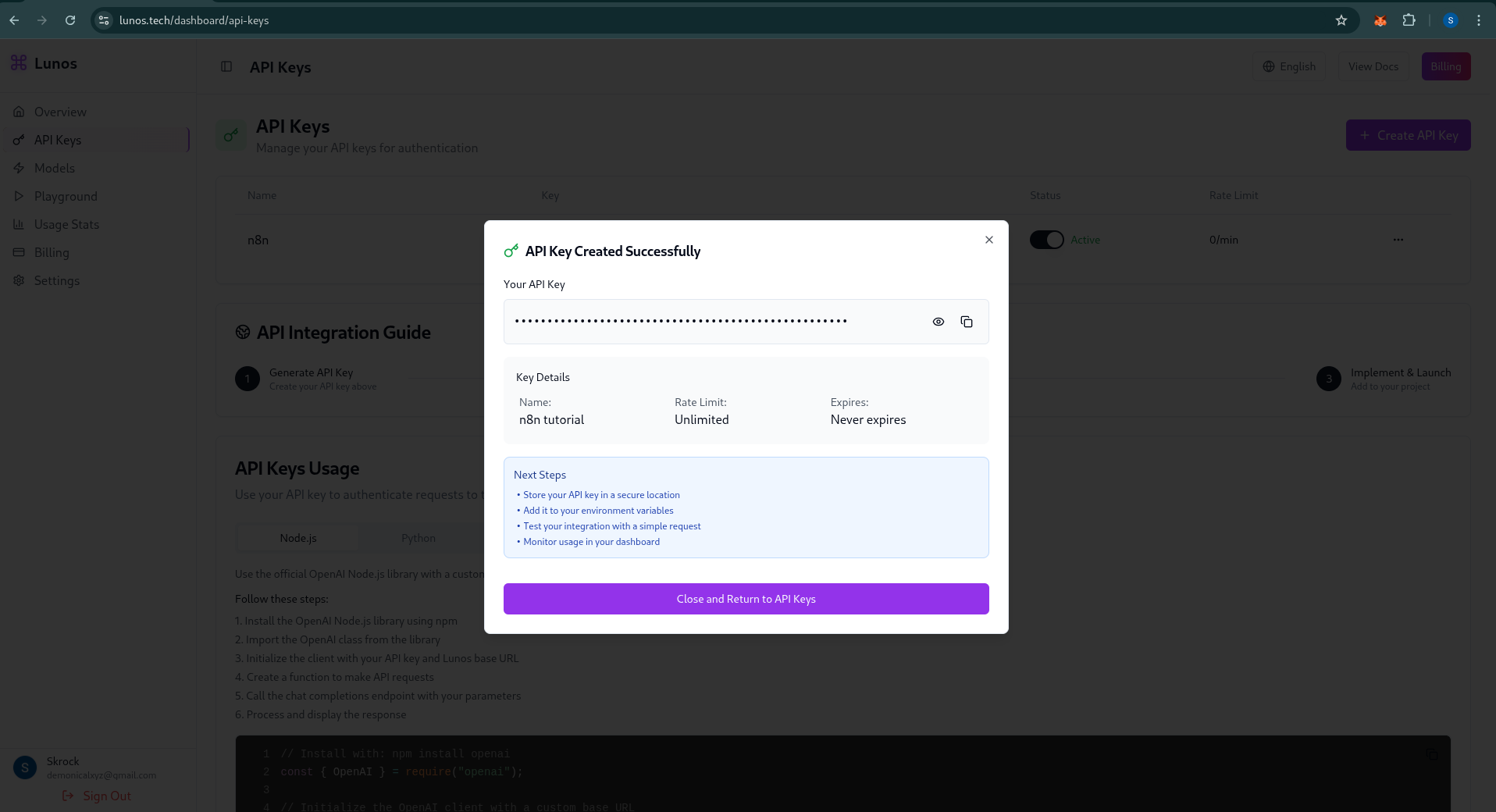Click the Name column header
Image resolution: width=1496 pixels, height=812 pixels.
[x=262, y=195]
